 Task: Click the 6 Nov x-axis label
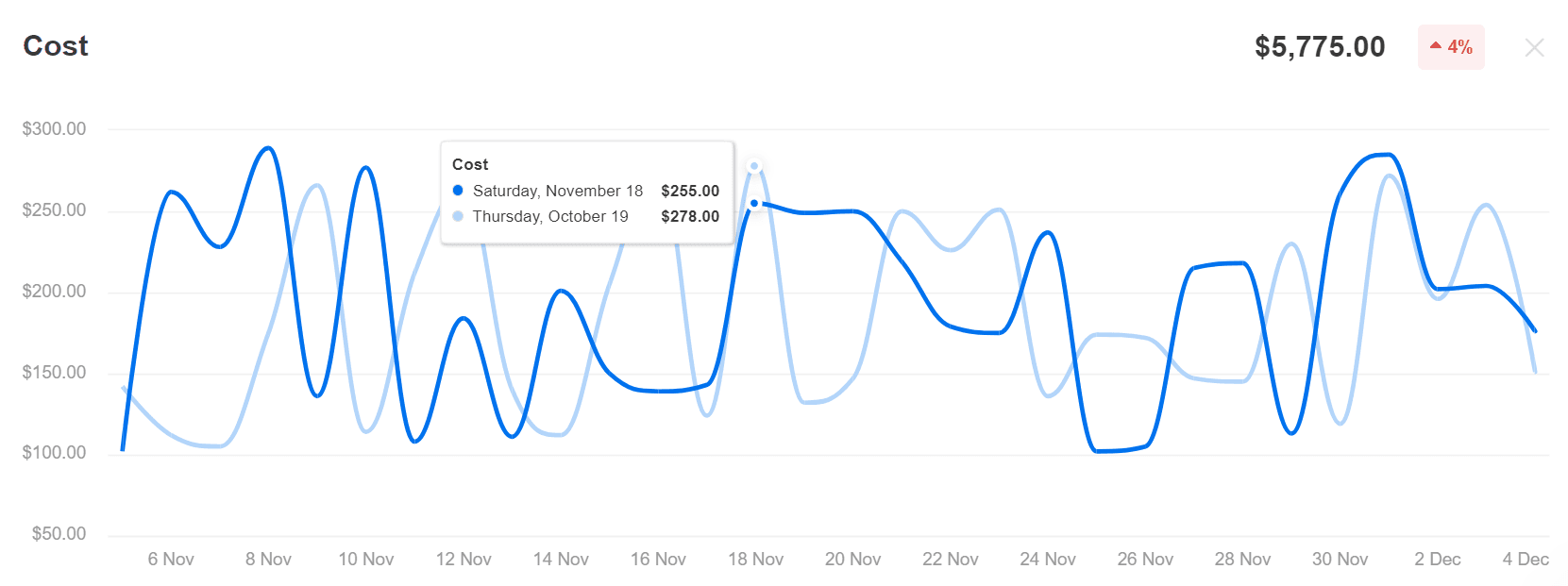pyautogui.click(x=171, y=559)
